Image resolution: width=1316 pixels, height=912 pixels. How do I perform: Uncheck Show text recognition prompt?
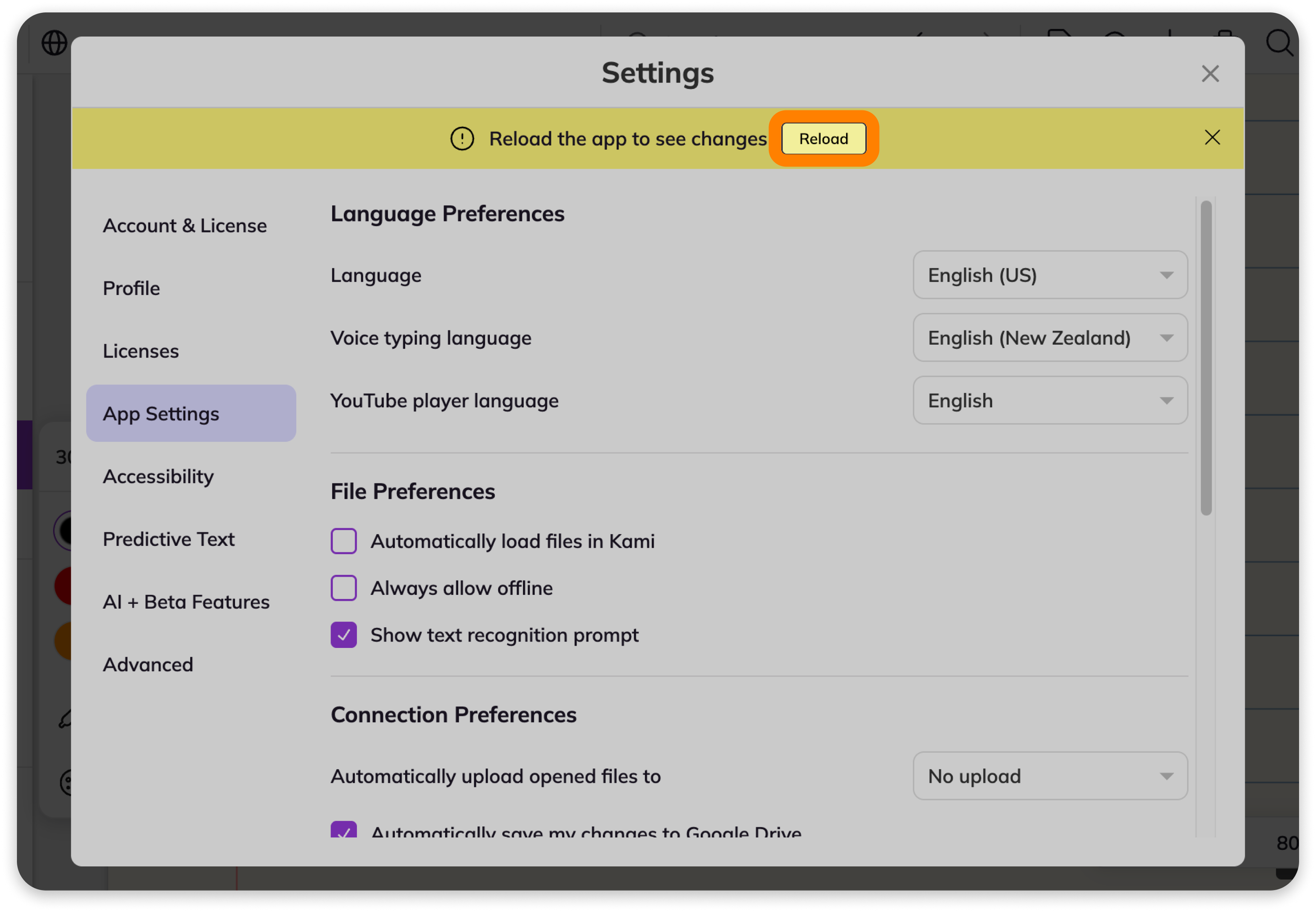(344, 635)
